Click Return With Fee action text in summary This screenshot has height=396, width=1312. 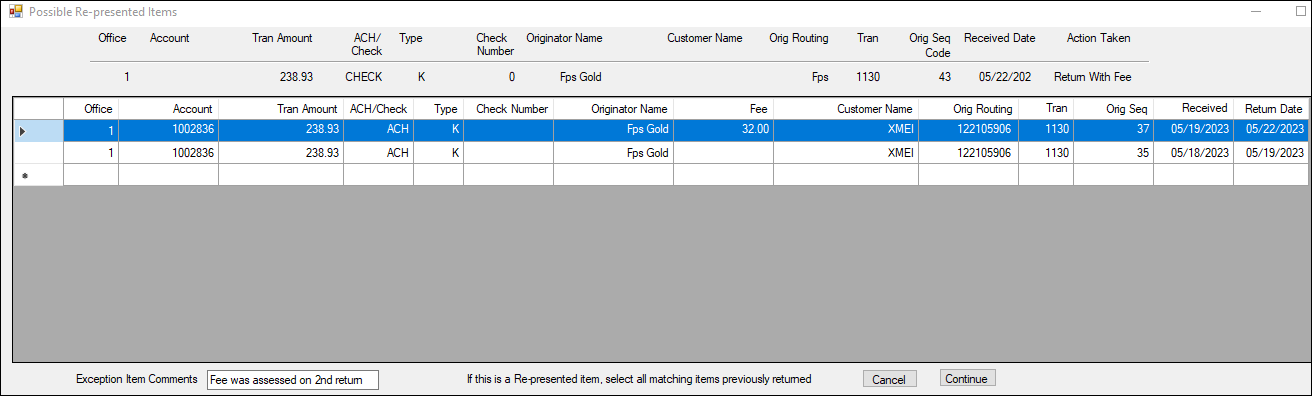[1092, 76]
